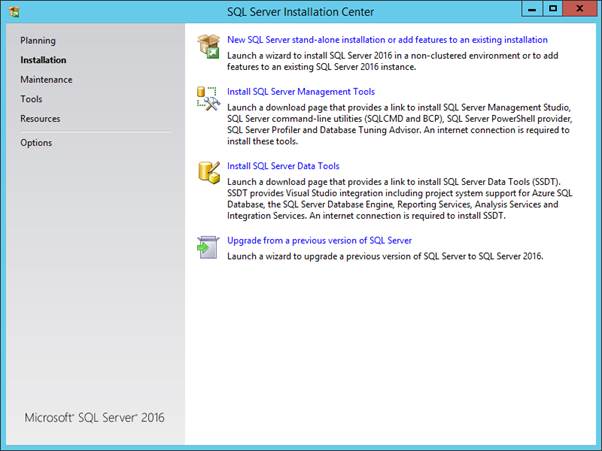Go to the Maintenance section

click(x=46, y=79)
